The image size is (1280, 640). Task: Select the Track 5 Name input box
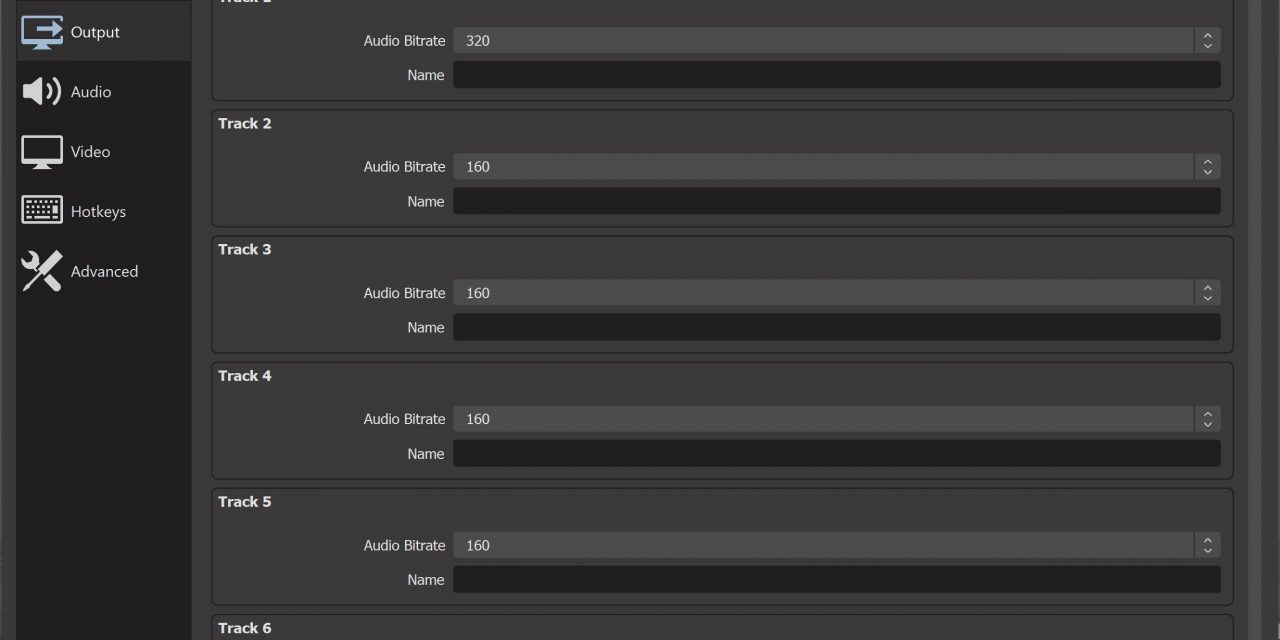[836, 579]
